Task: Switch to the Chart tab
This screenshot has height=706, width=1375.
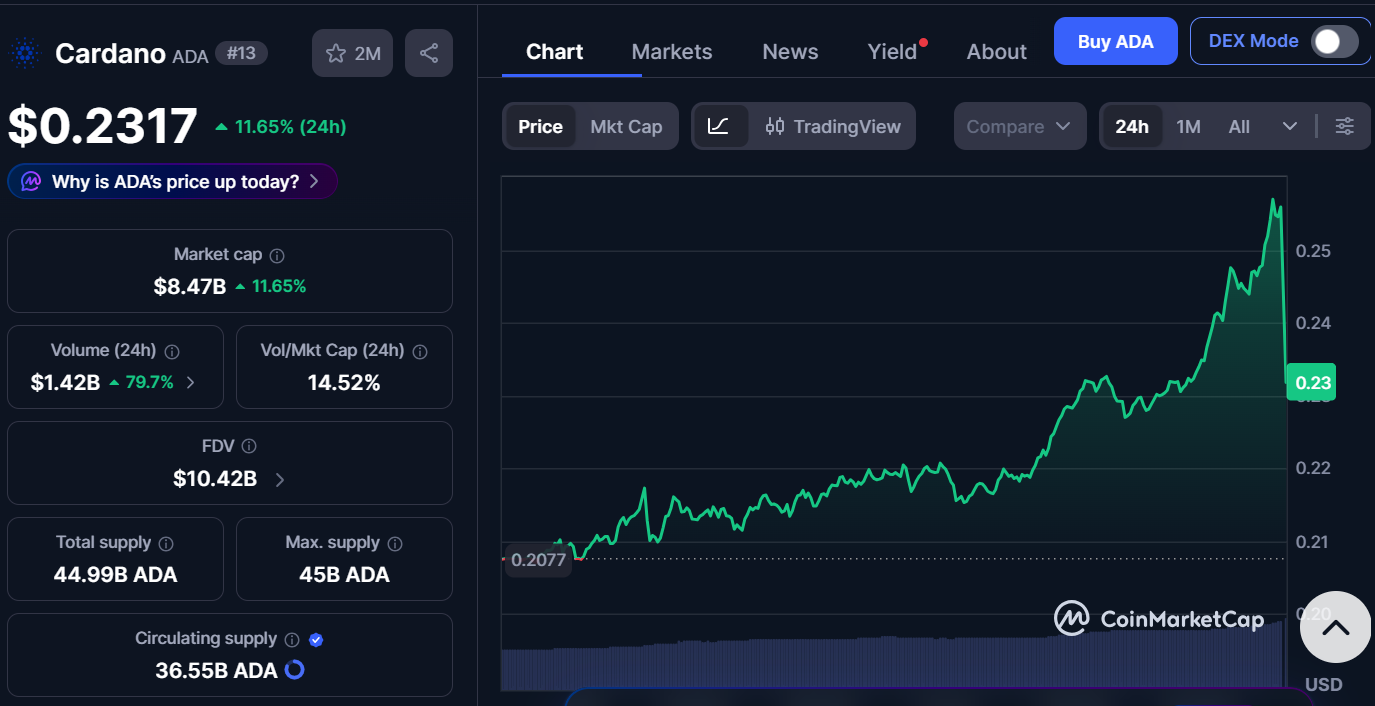Action: click(555, 52)
